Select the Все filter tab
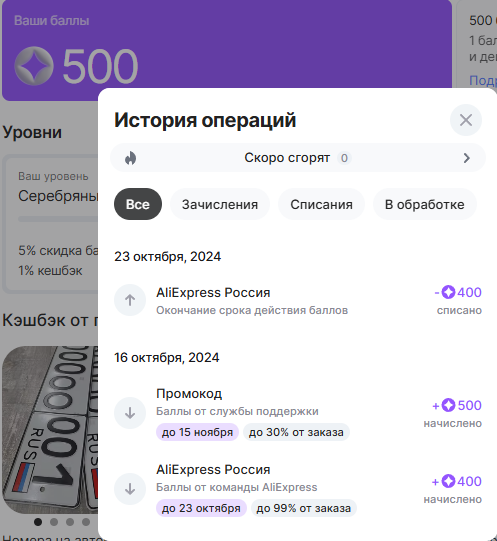Screen dimensions: 497x541 tap(138, 204)
